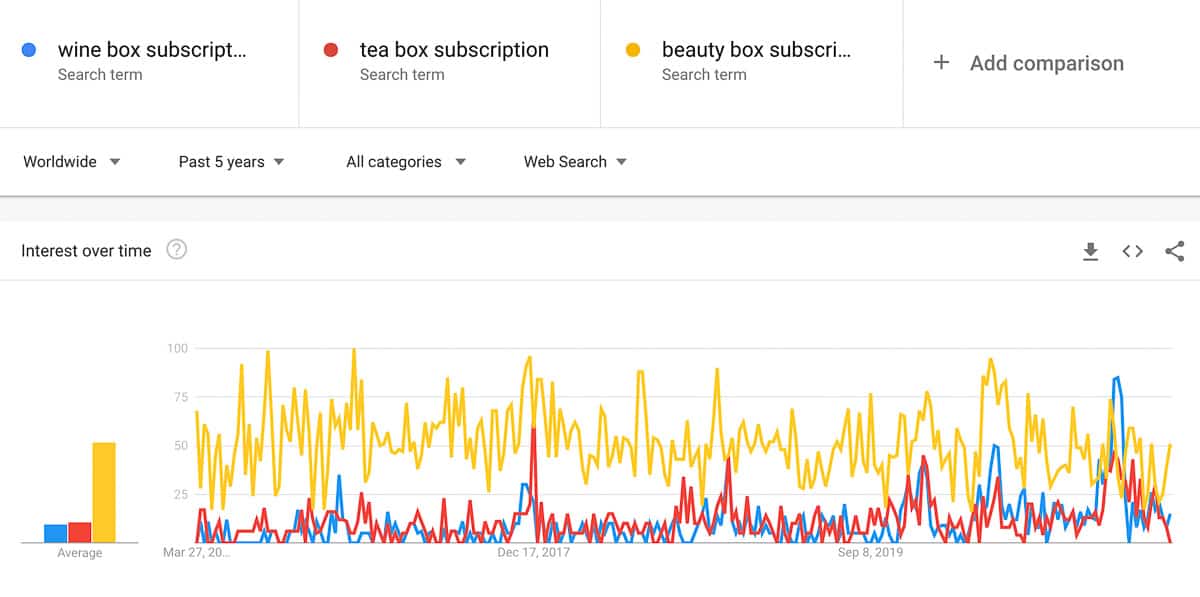Image resolution: width=1200 pixels, height=597 pixels.
Task: Click the Search term label under tea box
Action: (x=402, y=74)
